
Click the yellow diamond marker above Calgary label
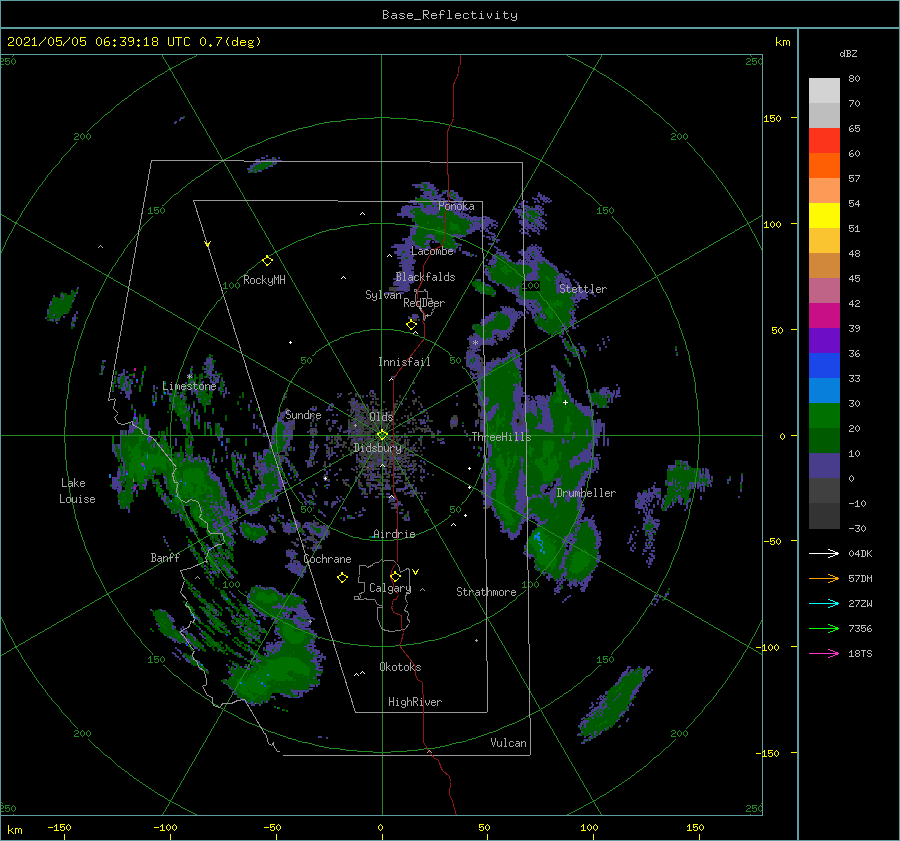coord(395,576)
